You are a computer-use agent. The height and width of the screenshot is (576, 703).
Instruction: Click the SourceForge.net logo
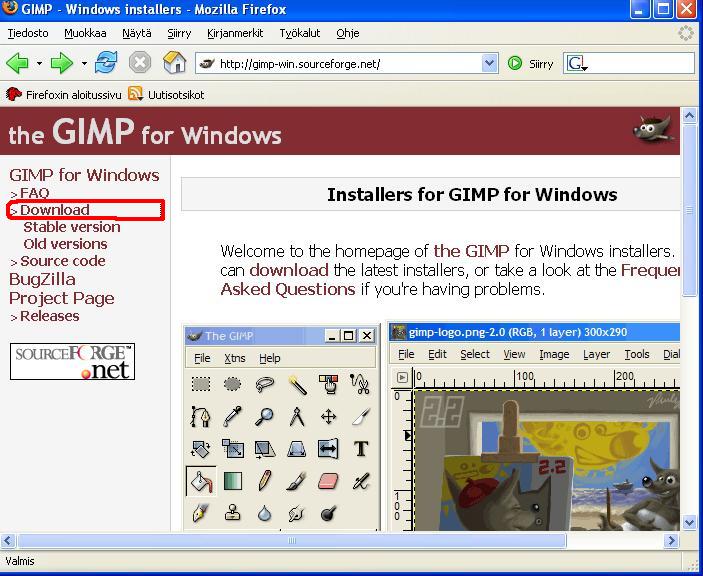(x=72, y=362)
